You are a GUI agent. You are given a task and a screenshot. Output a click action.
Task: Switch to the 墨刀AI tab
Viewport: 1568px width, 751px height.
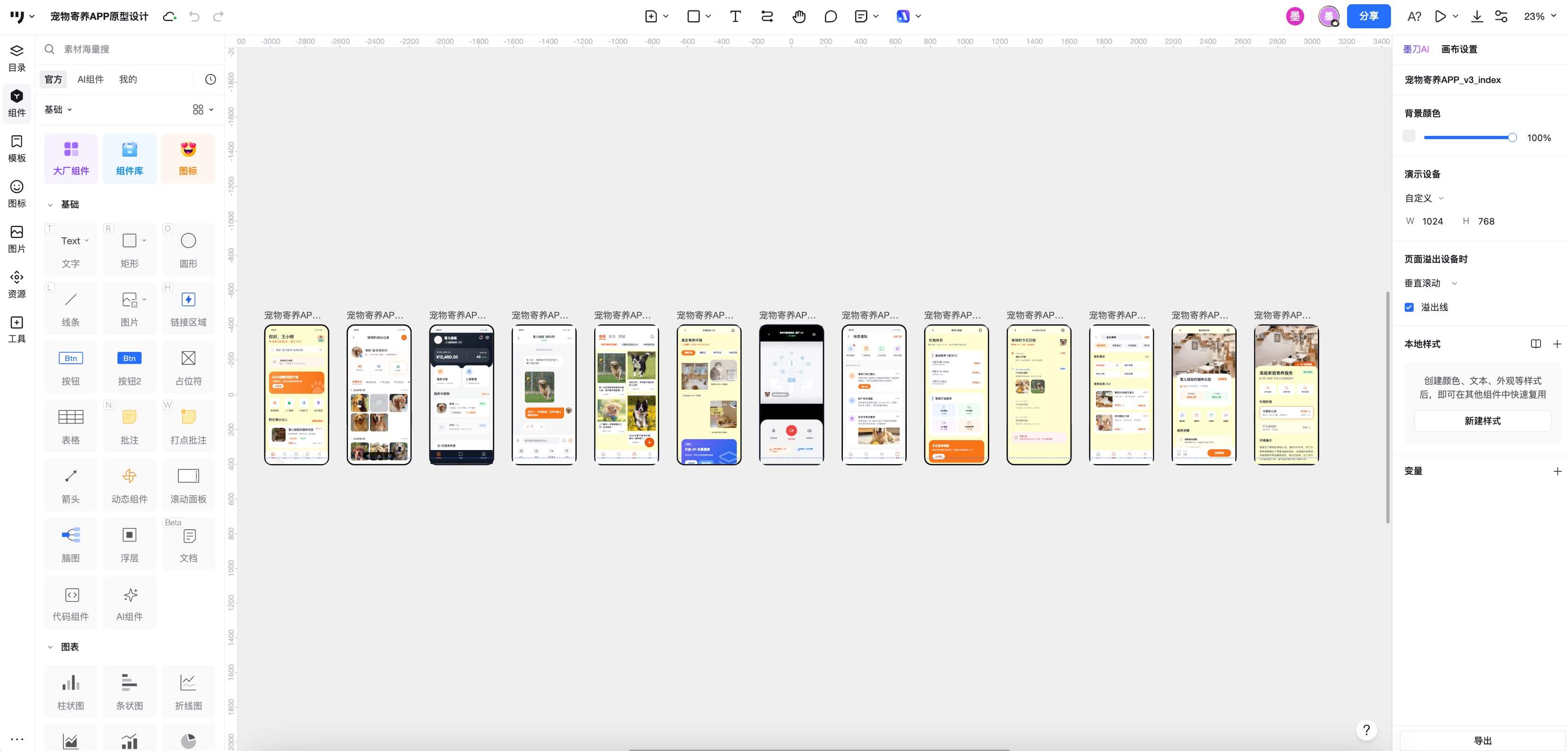1415,49
